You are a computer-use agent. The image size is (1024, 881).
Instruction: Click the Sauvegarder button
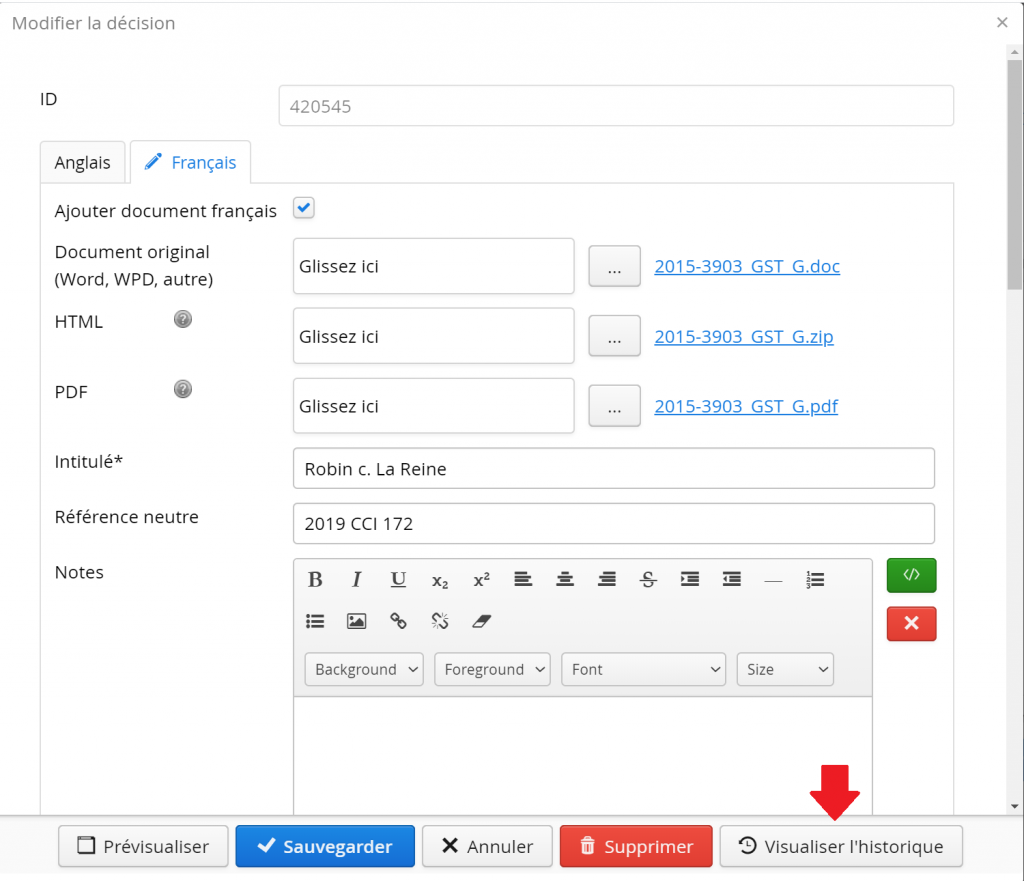(325, 846)
